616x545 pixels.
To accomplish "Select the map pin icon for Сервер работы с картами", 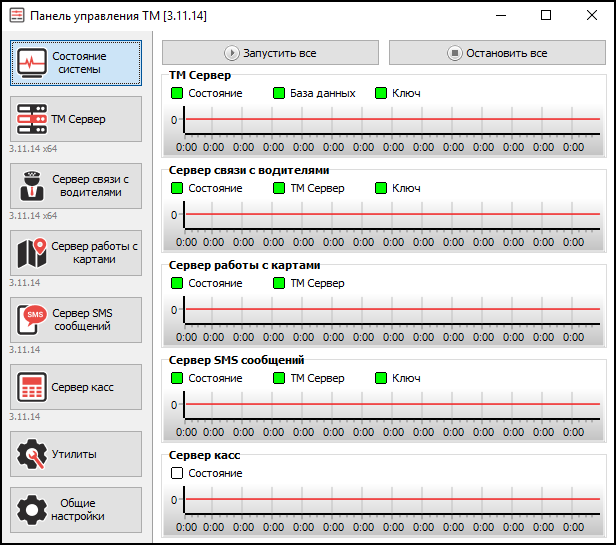I will pyautogui.click(x=33, y=253).
